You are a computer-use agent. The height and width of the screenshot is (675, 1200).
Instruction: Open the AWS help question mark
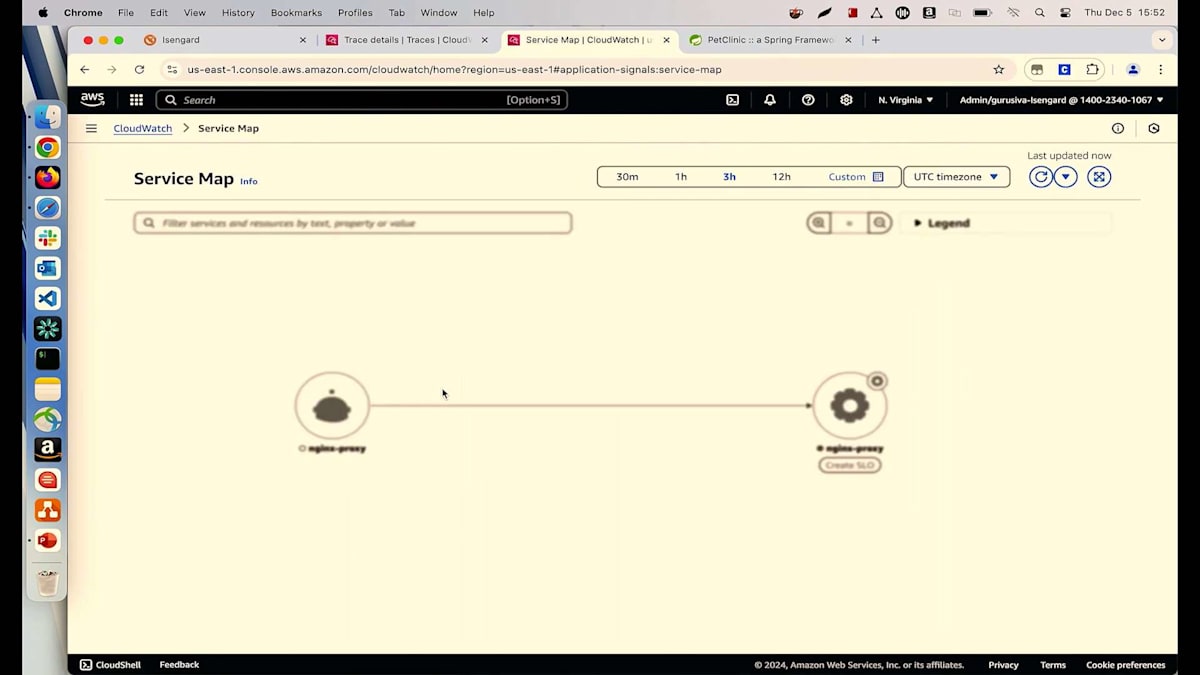tap(808, 100)
